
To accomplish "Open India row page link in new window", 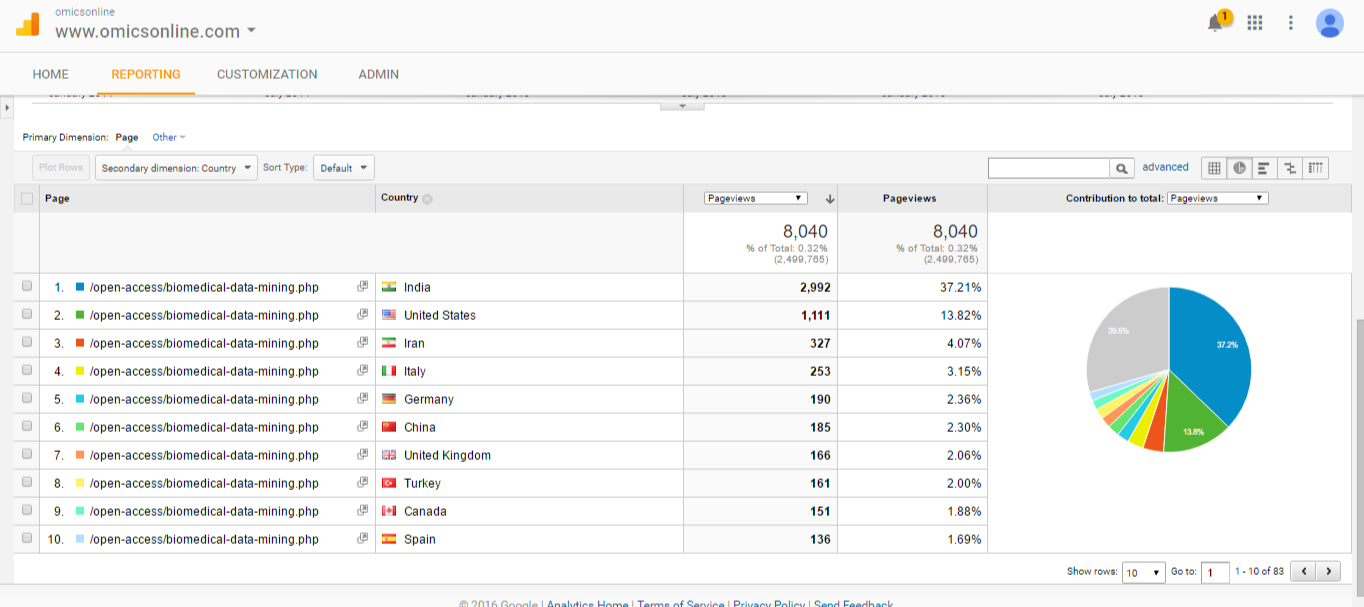I will click(362, 287).
